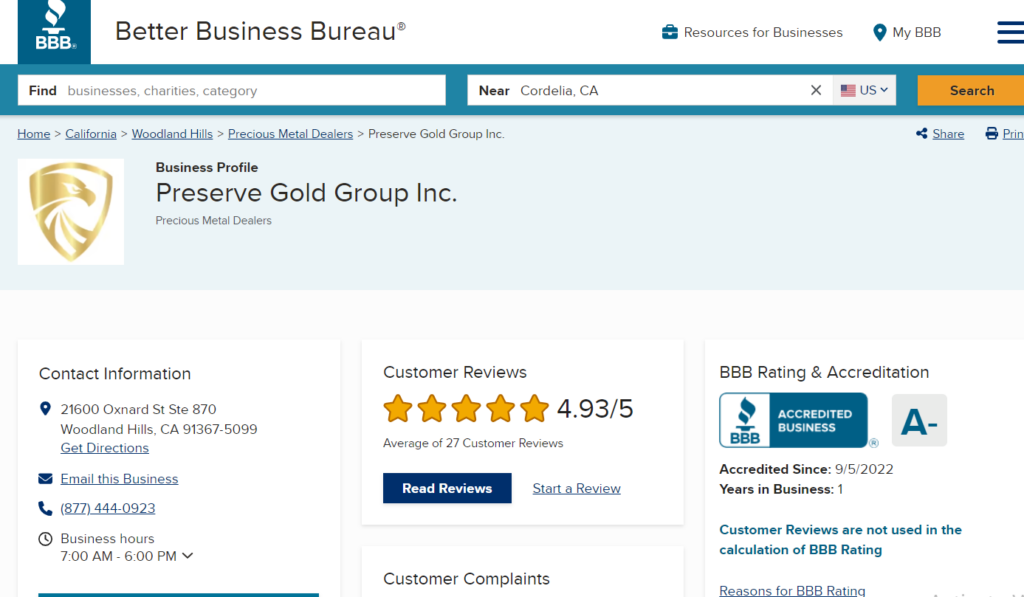Open the Woodland Hills breadcrumb link
Image resolution: width=1024 pixels, height=597 pixels.
172,134
